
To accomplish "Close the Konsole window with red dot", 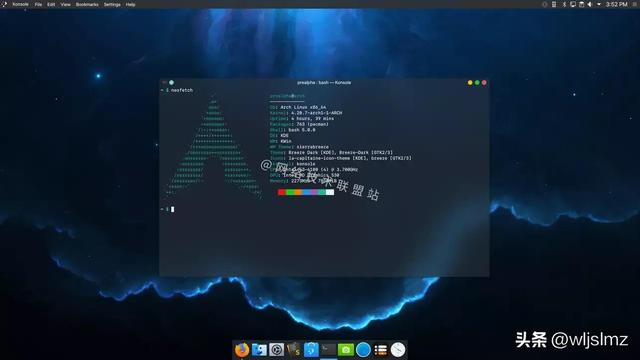I will pos(484,82).
